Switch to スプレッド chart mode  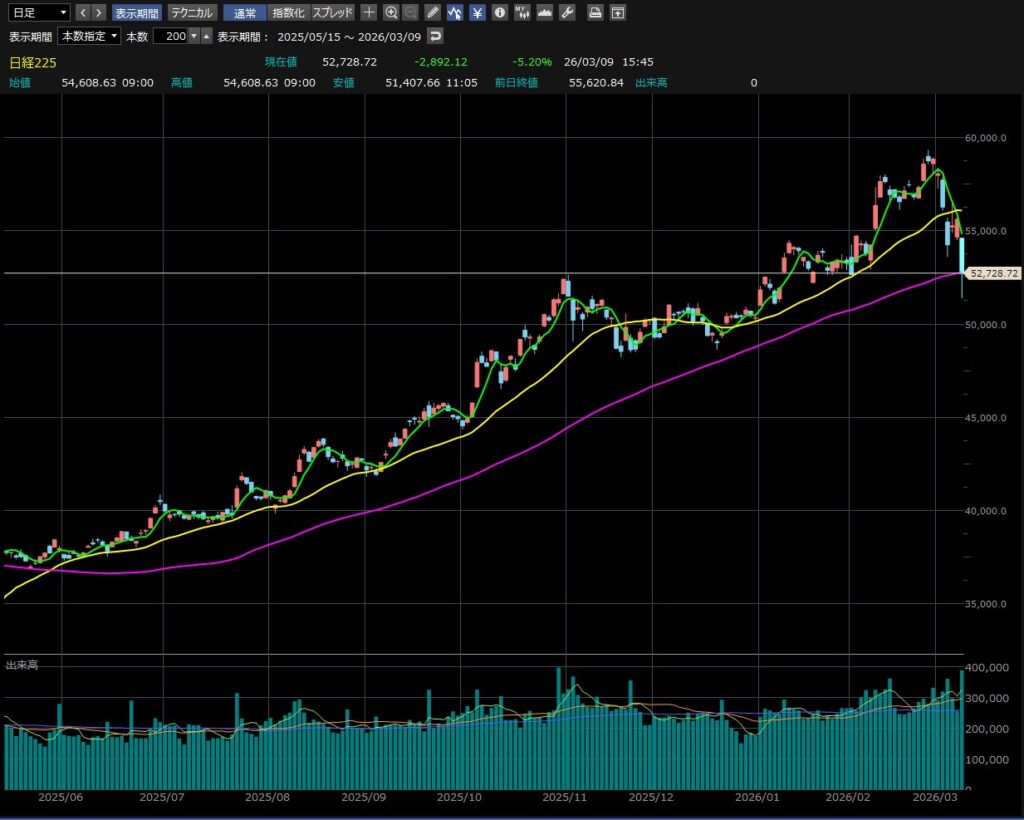pyautogui.click(x=332, y=13)
